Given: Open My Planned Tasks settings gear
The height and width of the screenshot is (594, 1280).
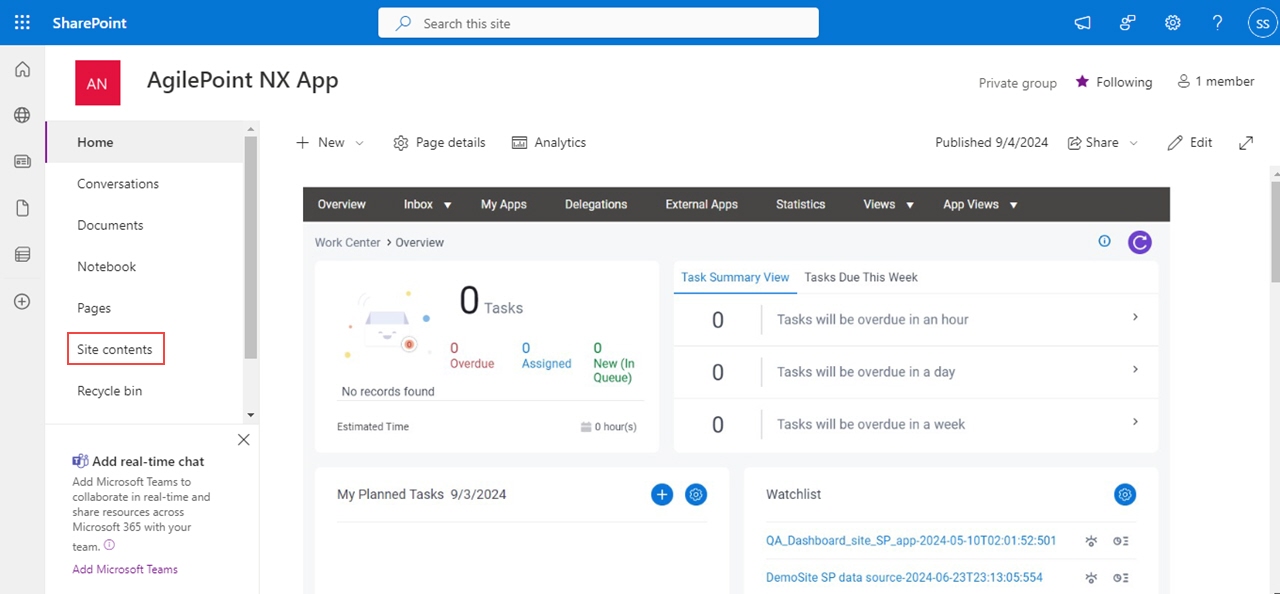Looking at the screenshot, I should pyautogui.click(x=696, y=494).
